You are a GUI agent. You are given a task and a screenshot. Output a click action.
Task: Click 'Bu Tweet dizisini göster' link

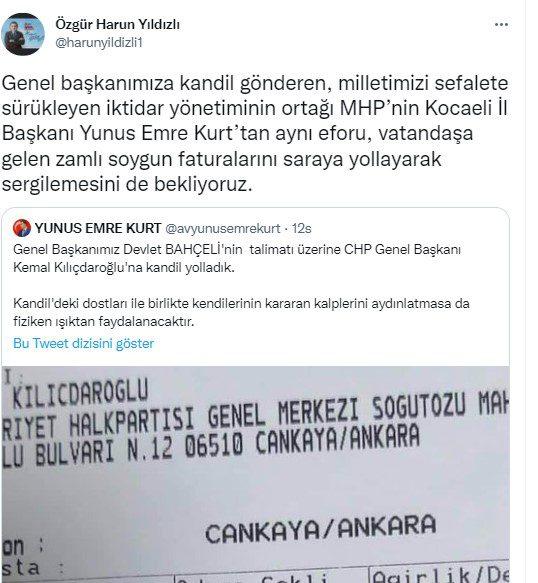84,343
